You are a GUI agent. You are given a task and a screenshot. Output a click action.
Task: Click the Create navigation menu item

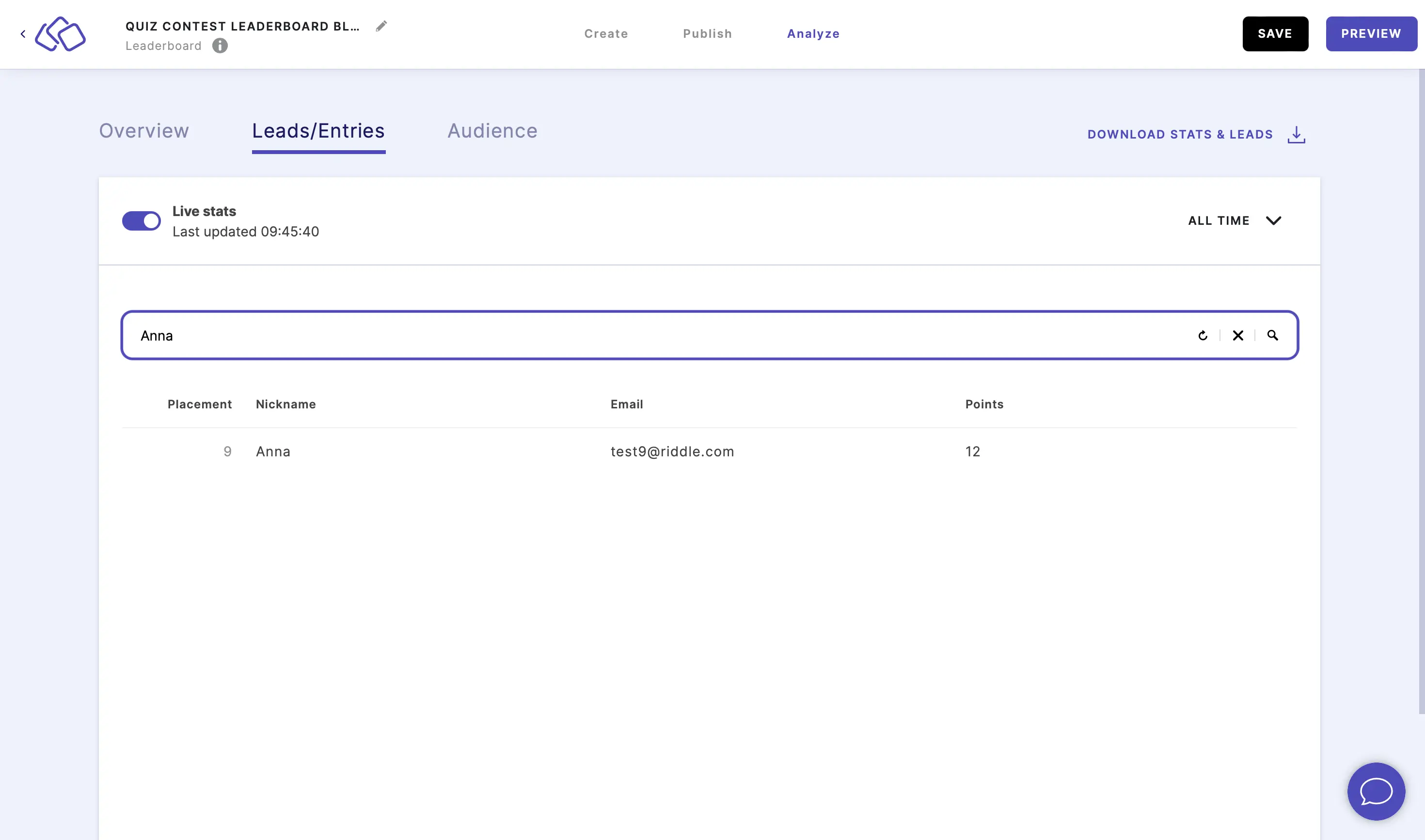tap(607, 33)
